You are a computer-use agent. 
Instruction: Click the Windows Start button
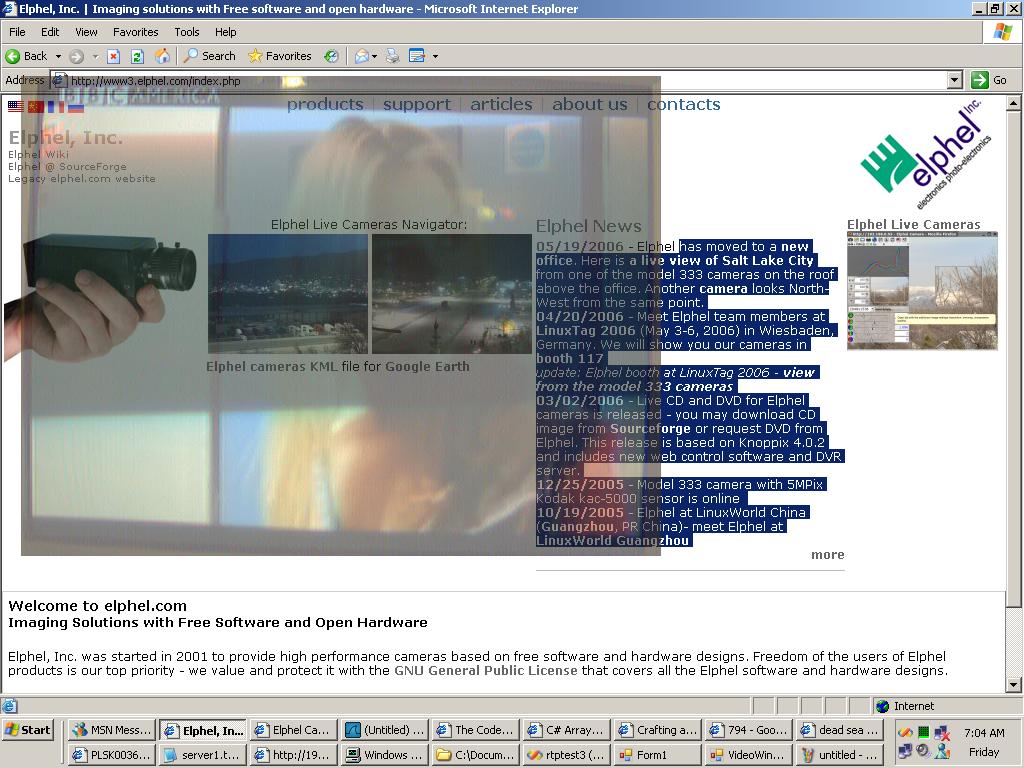coord(27,730)
